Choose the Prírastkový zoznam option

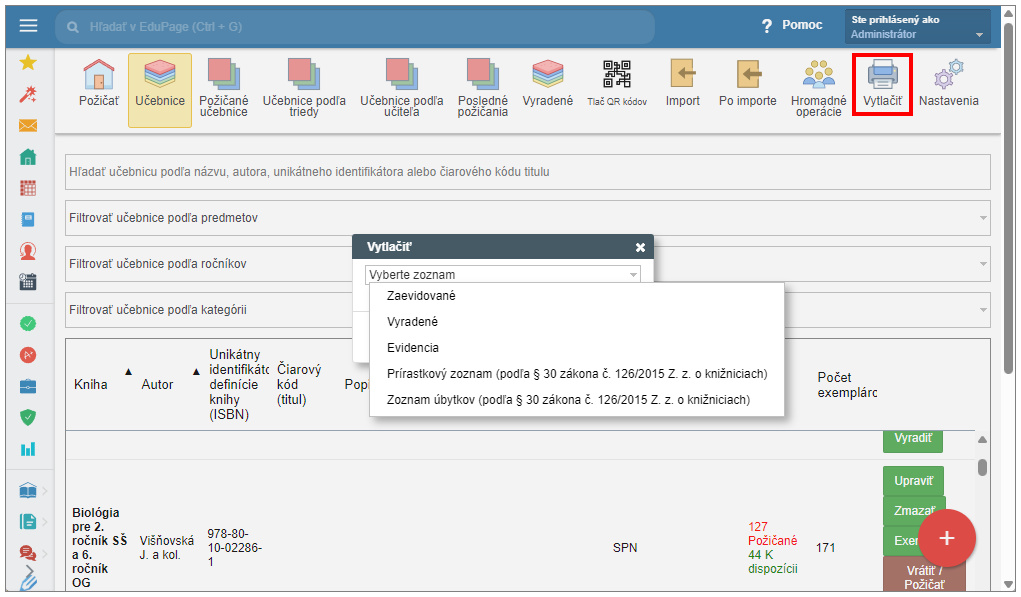[x=576, y=374]
